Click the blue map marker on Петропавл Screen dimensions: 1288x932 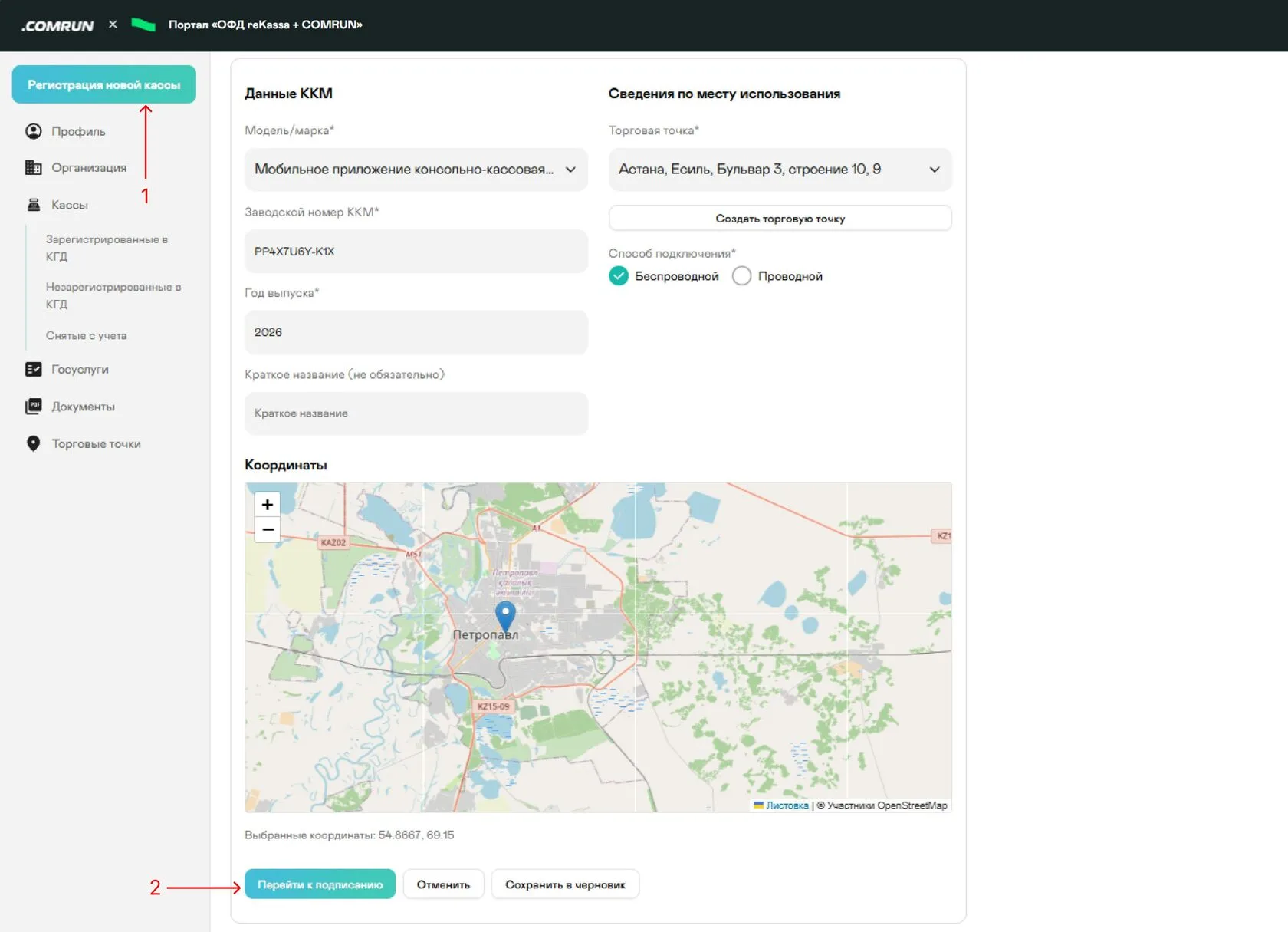coord(505,615)
